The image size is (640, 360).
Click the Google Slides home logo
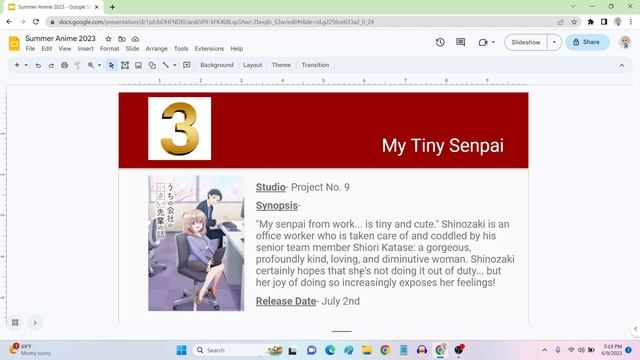click(x=14, y=43)
